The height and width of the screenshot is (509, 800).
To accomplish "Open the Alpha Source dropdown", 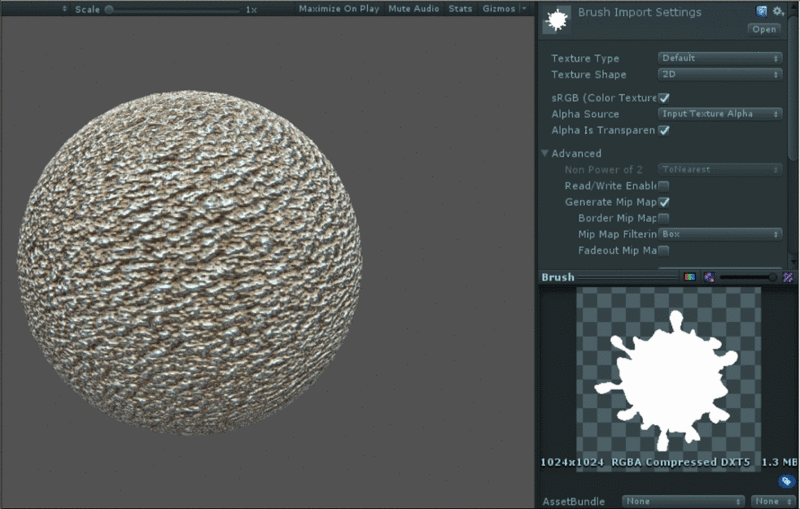I will pos(719,114).
